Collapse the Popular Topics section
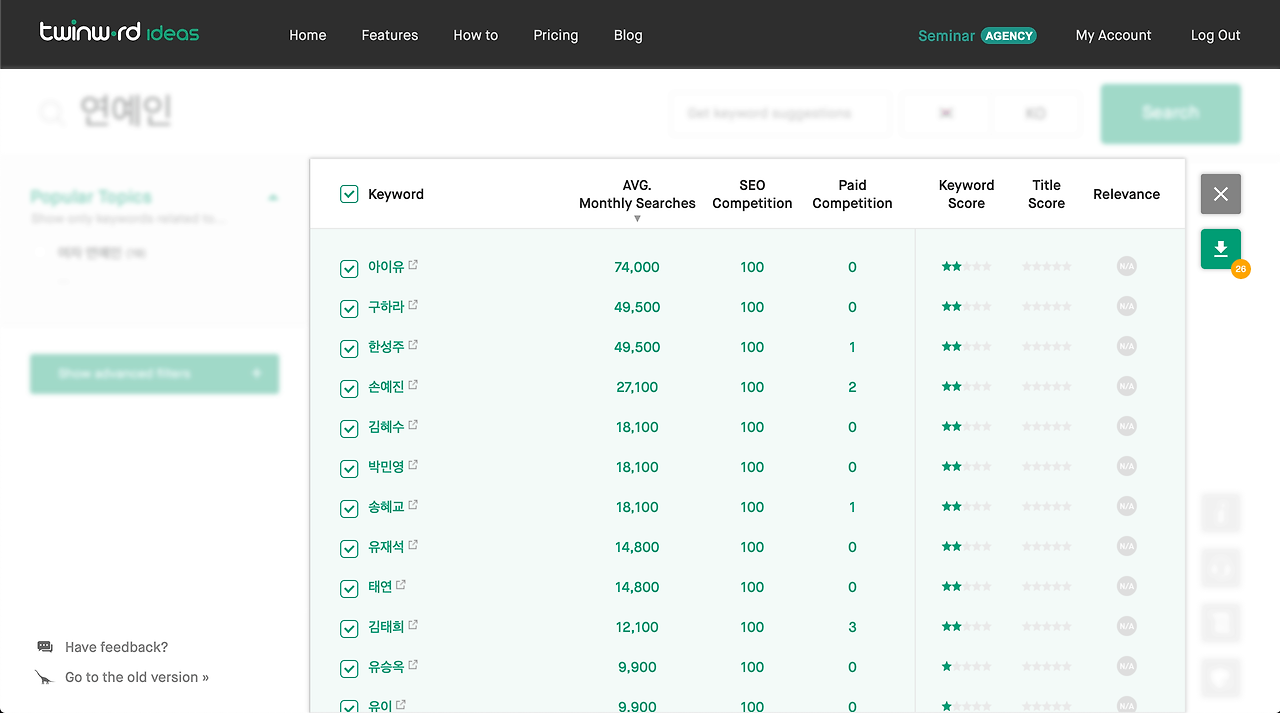The width and height of the screenshot is (1280, 713). [273, 198]
